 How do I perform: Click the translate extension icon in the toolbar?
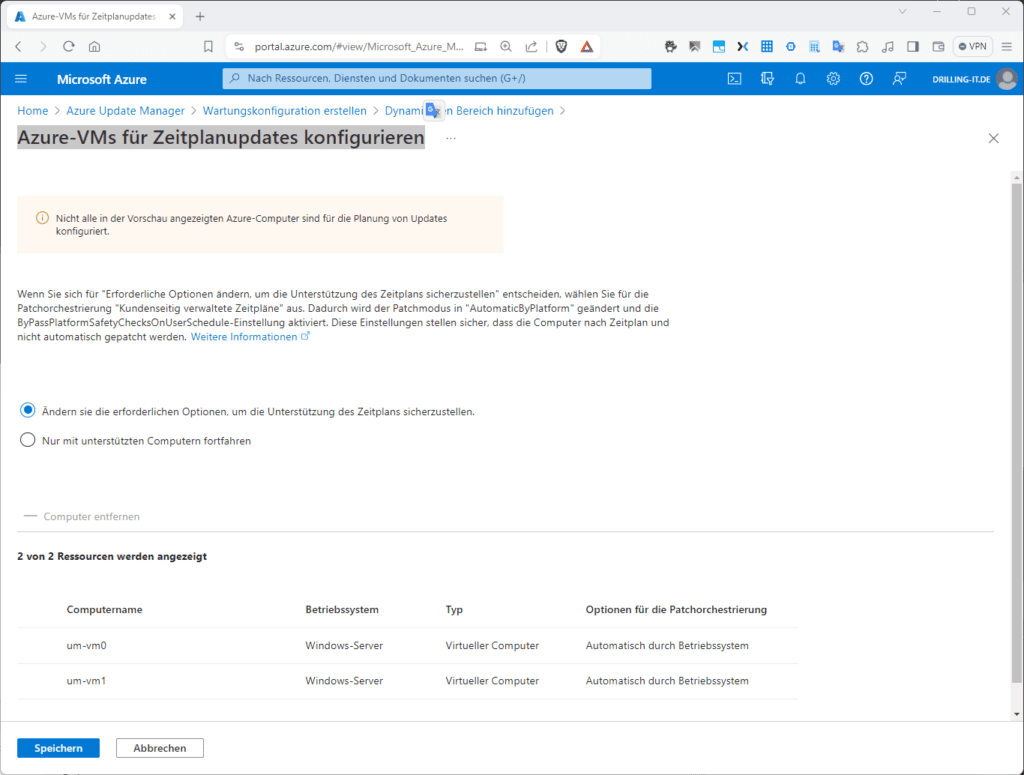[839, 46]
